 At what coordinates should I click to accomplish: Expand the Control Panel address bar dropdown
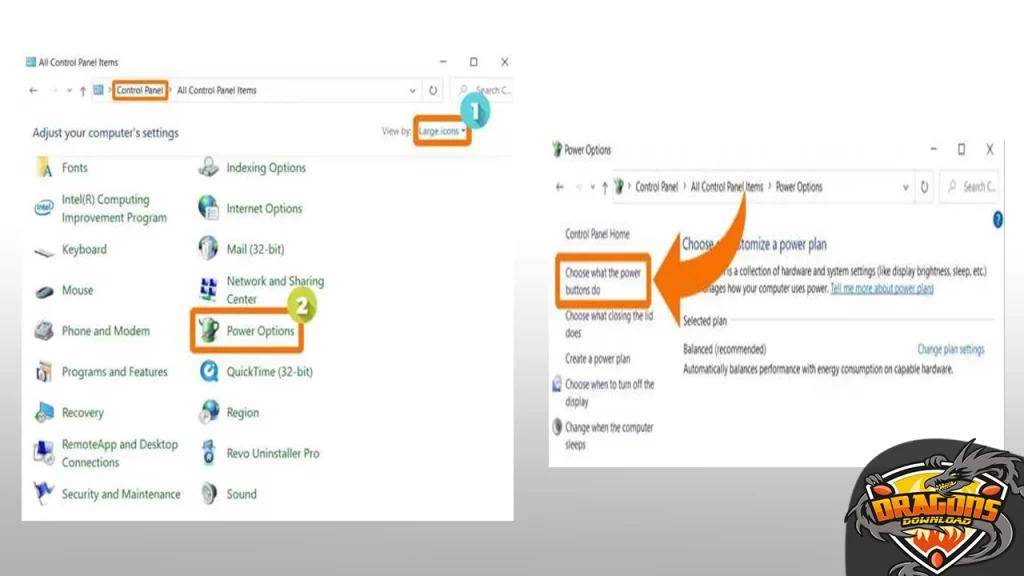(x=412, y=90)
